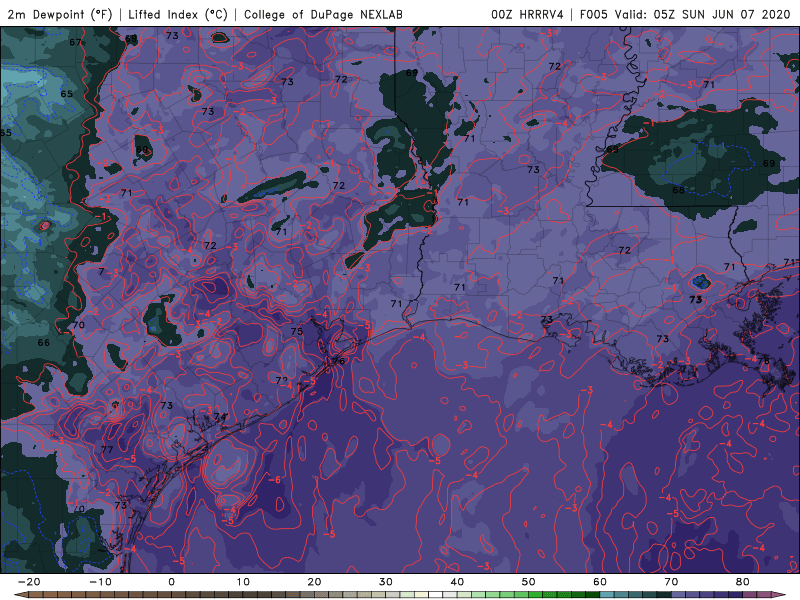Click the 80 label on the color scale
Image resolution: width=800 pixels, height=600 pixels.
click(x=743, y=582)
